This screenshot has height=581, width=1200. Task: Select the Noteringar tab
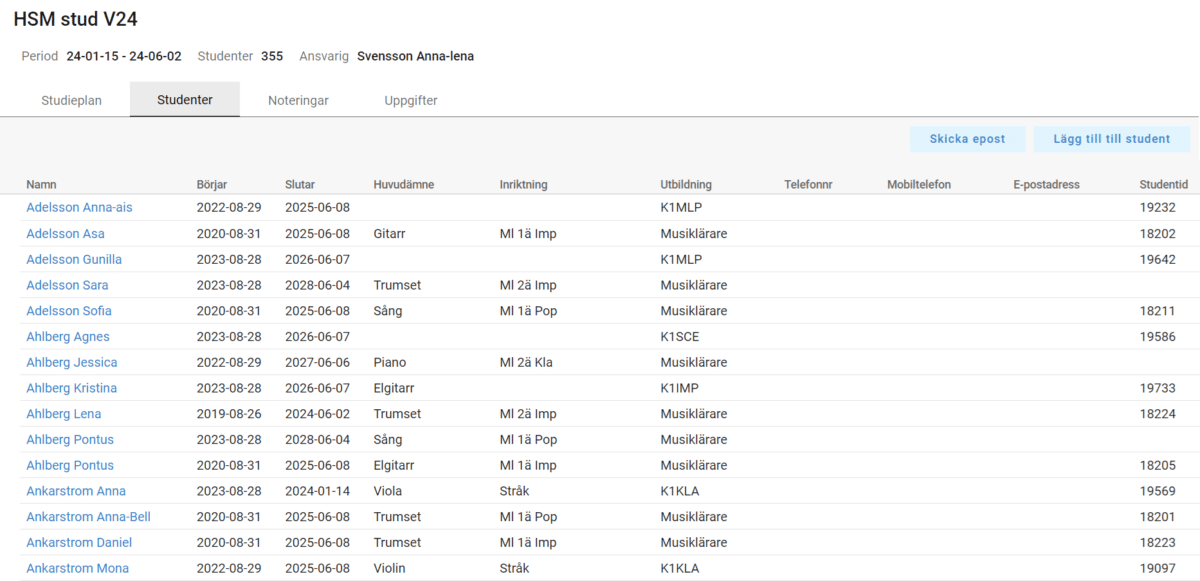298,100
